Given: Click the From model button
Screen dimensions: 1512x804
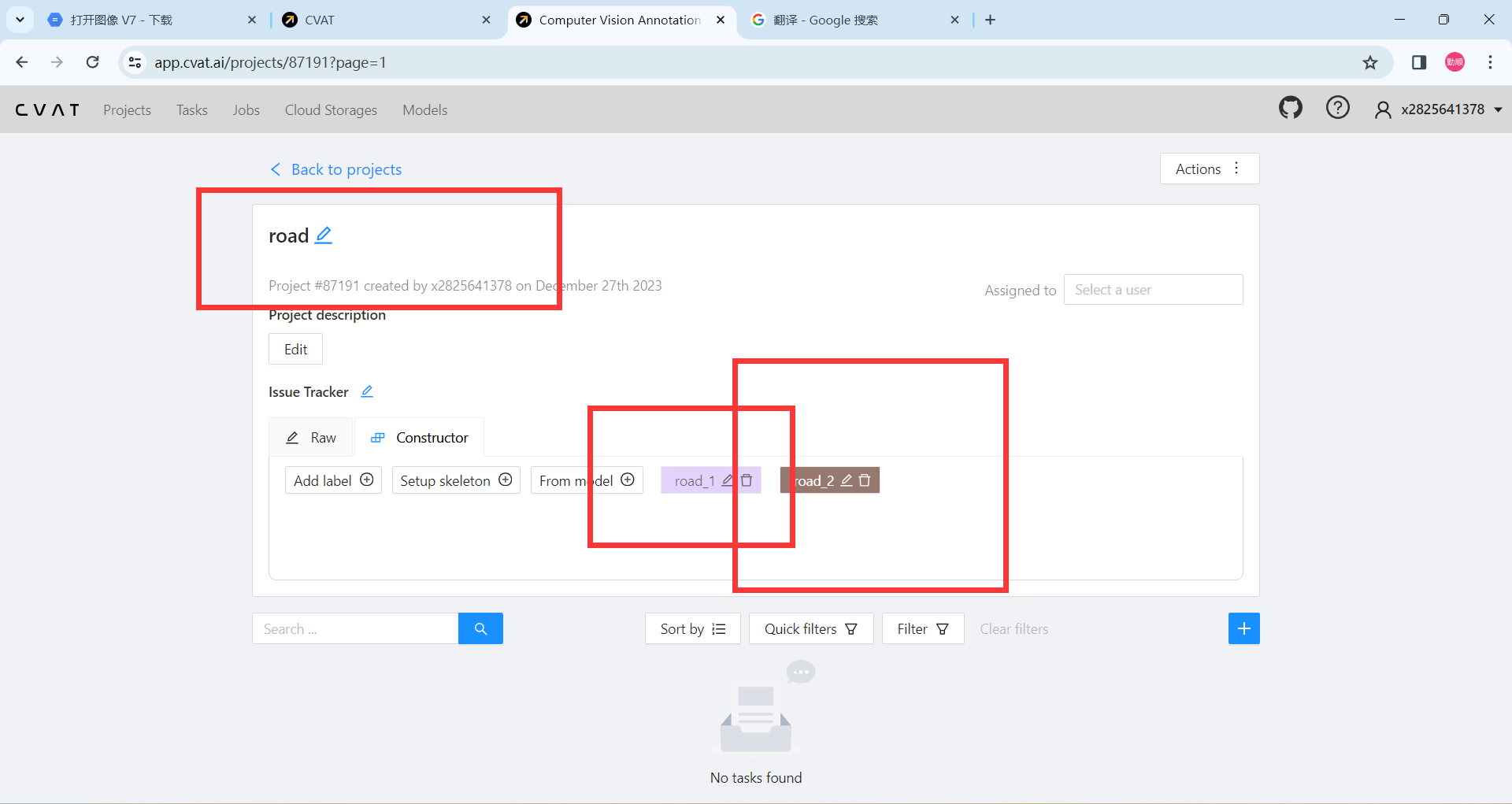Looking at the screenshot, I should (587, 480).
